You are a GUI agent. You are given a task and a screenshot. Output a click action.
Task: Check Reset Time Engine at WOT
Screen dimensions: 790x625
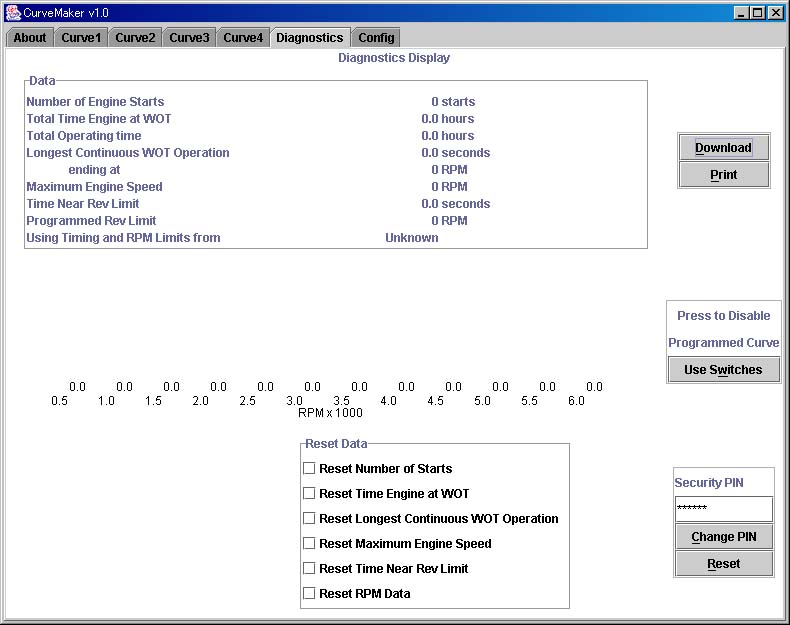[309, 493]
